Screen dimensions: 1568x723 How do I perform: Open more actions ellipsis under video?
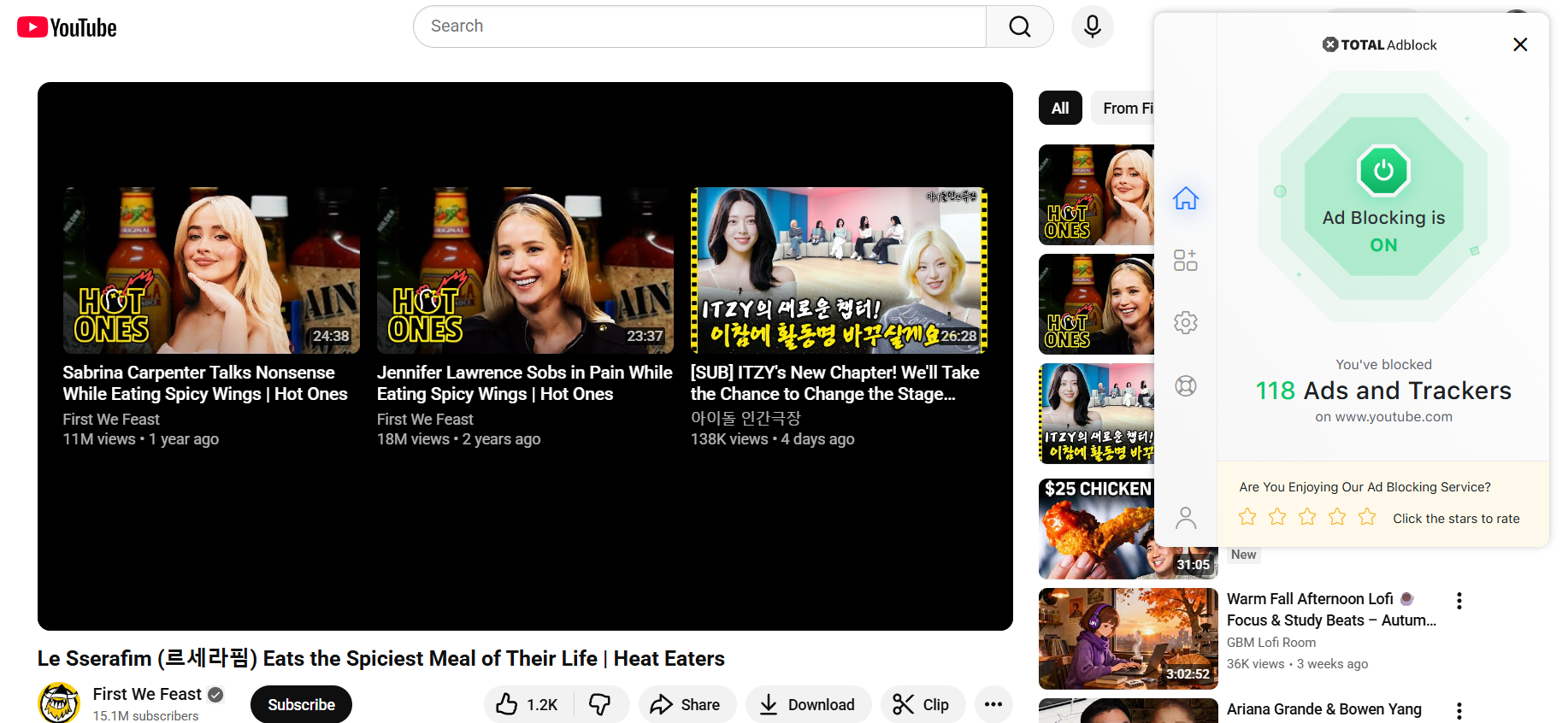993,704
